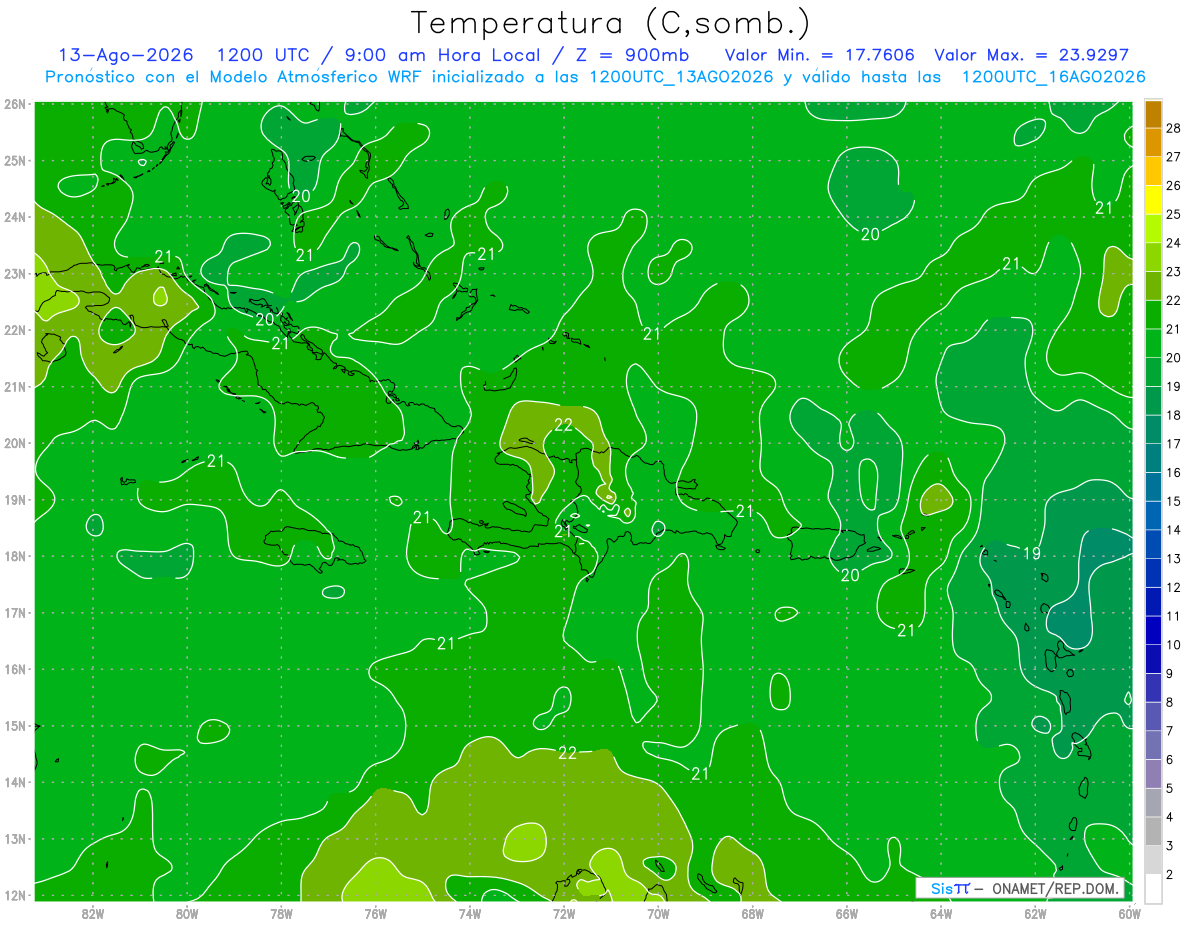This screenshot has height=927, width=1200.
Task: Click the olive-green swatch between 22 and 23
Action: click(x=1153, y=286)
